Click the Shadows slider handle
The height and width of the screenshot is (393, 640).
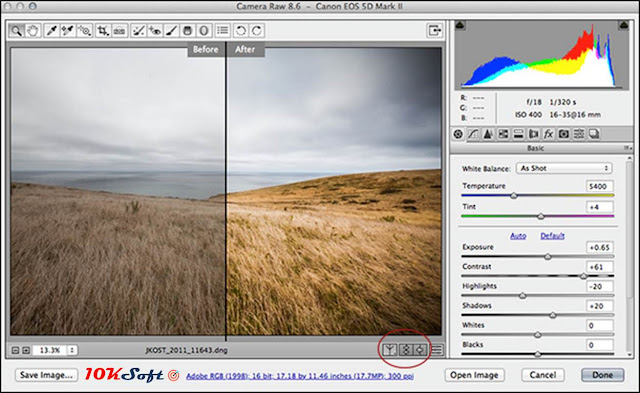553,315
